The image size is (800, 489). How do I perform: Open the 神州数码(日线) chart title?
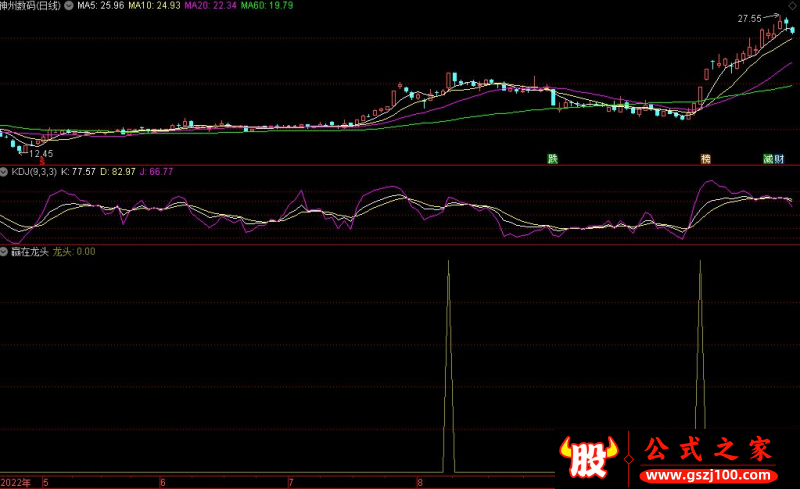coord(31,6)
